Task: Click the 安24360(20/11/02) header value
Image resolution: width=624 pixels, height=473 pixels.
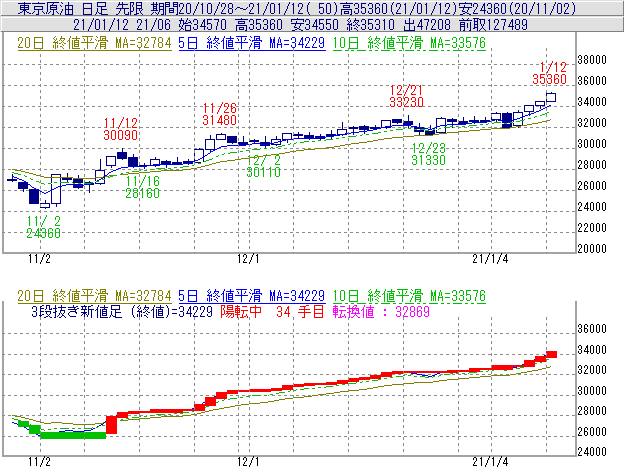Action: click(x=517, y=8)
